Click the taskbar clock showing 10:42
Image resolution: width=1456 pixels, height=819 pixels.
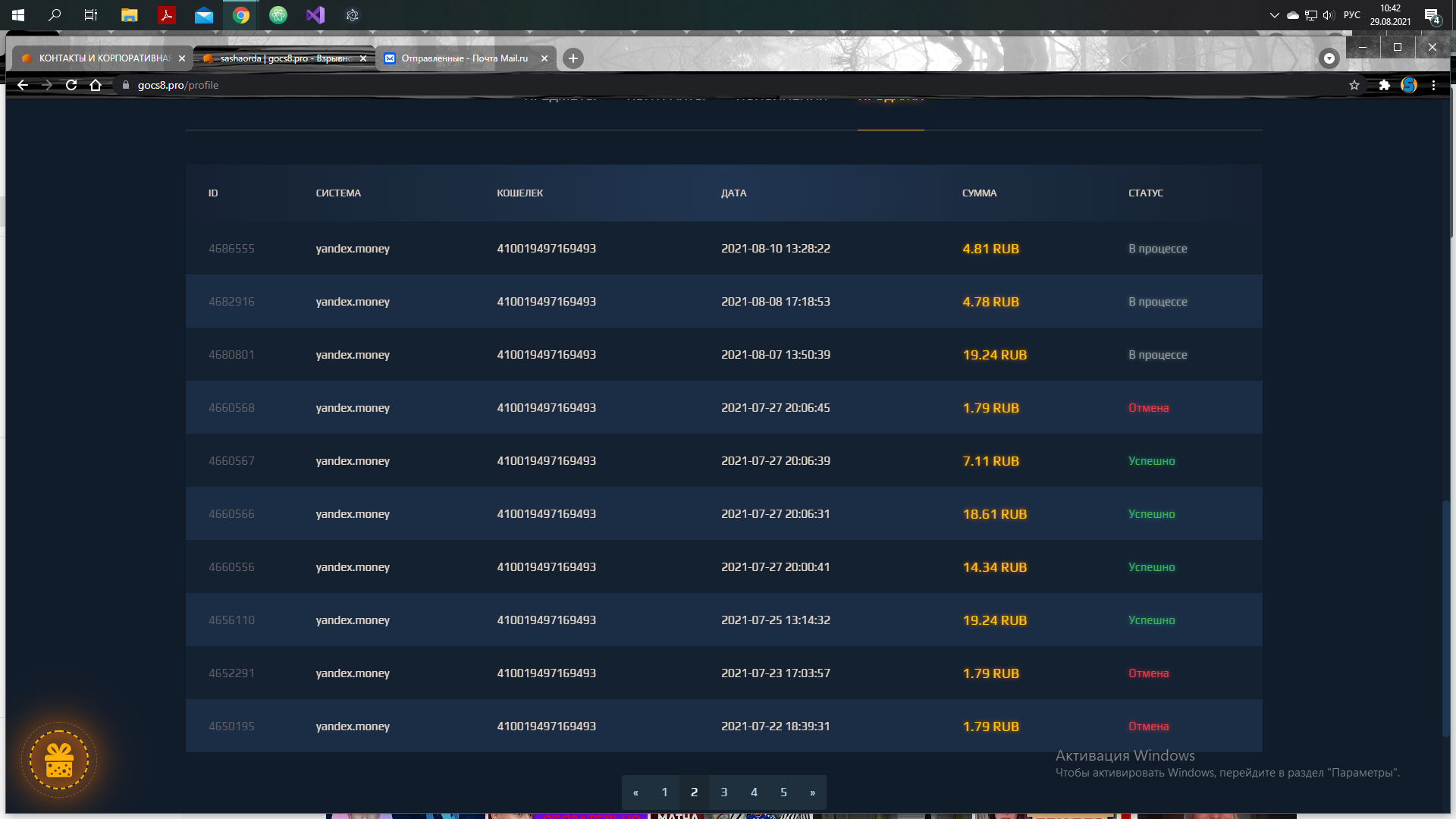(1390, 15)
